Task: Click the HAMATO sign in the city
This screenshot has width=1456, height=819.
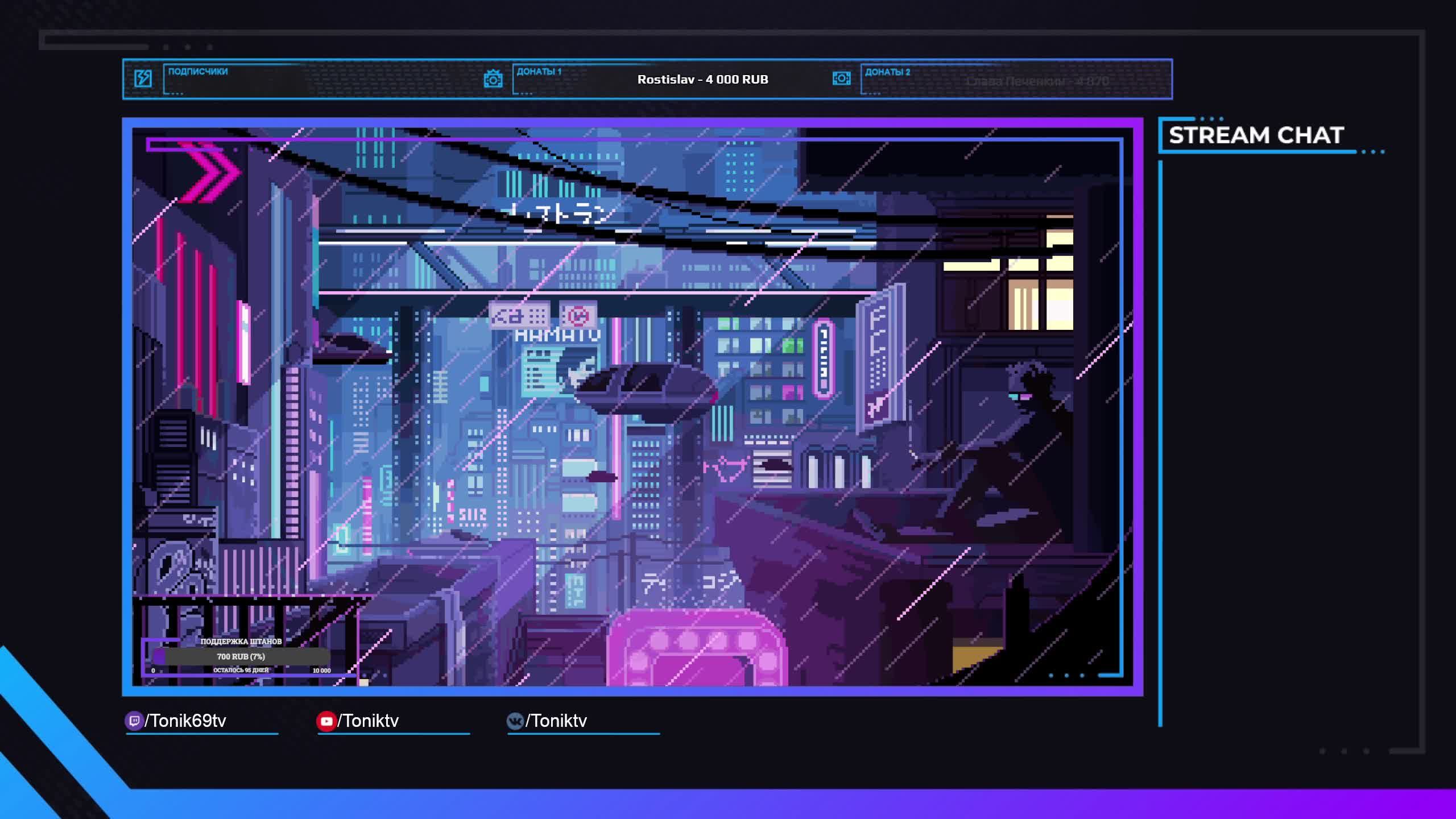Action: click(x=557, y=336)
